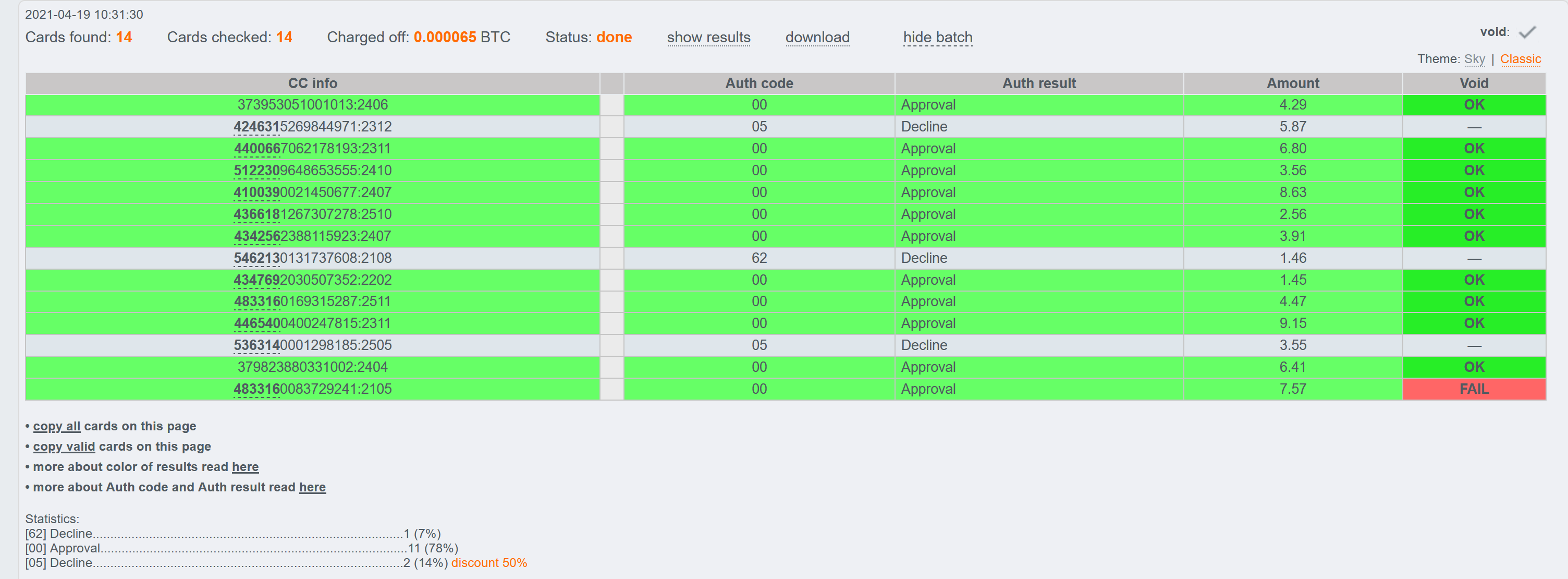Click the Void column header
Screen dimensions: 1568x579
tap(1474, 83)
